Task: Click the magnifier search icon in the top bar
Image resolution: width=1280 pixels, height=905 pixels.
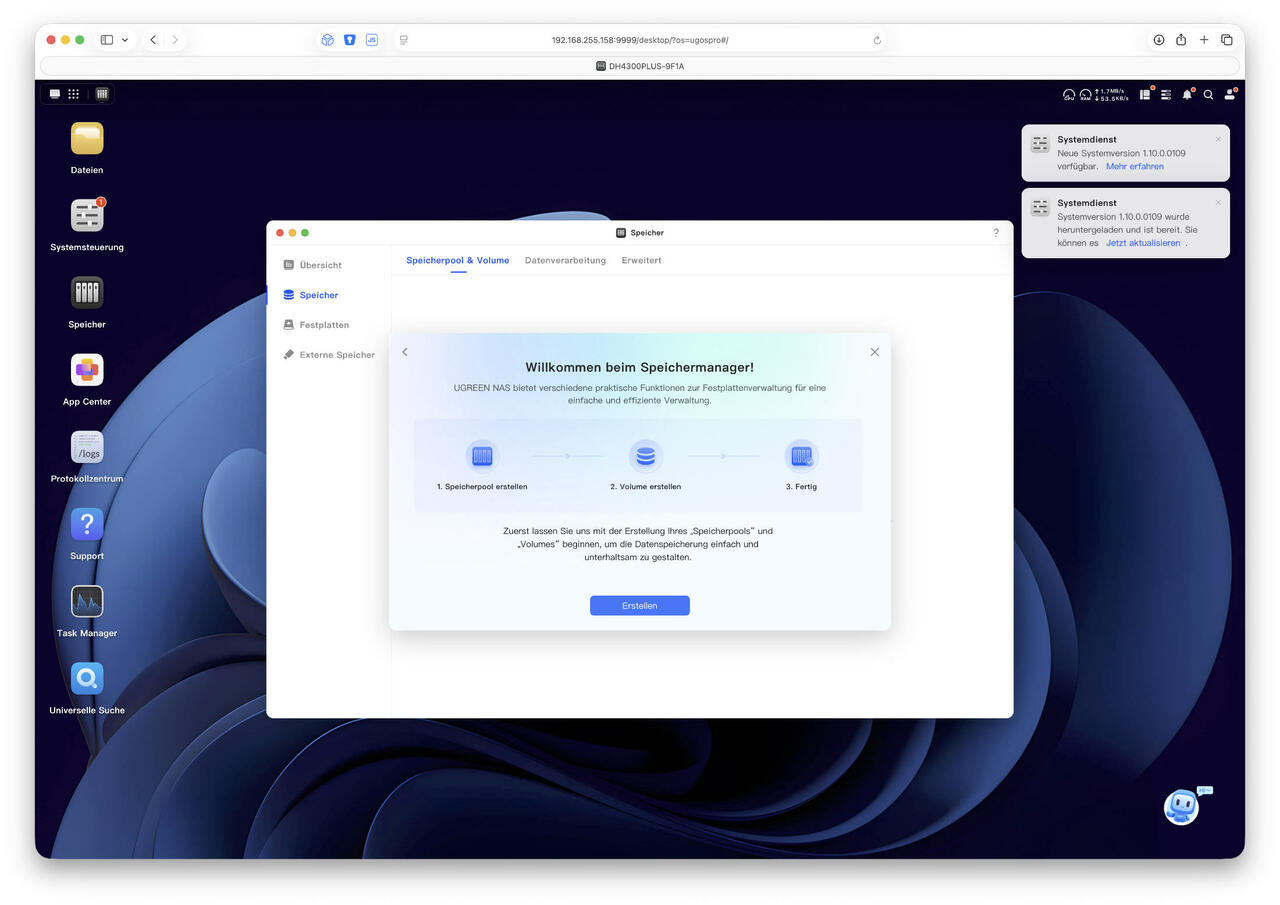Action: click(1208, 95)
